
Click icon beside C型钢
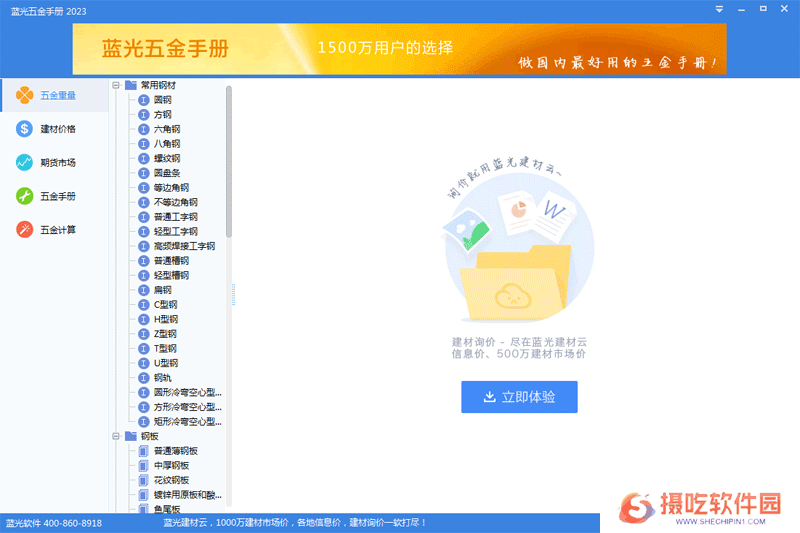(144, 304)
